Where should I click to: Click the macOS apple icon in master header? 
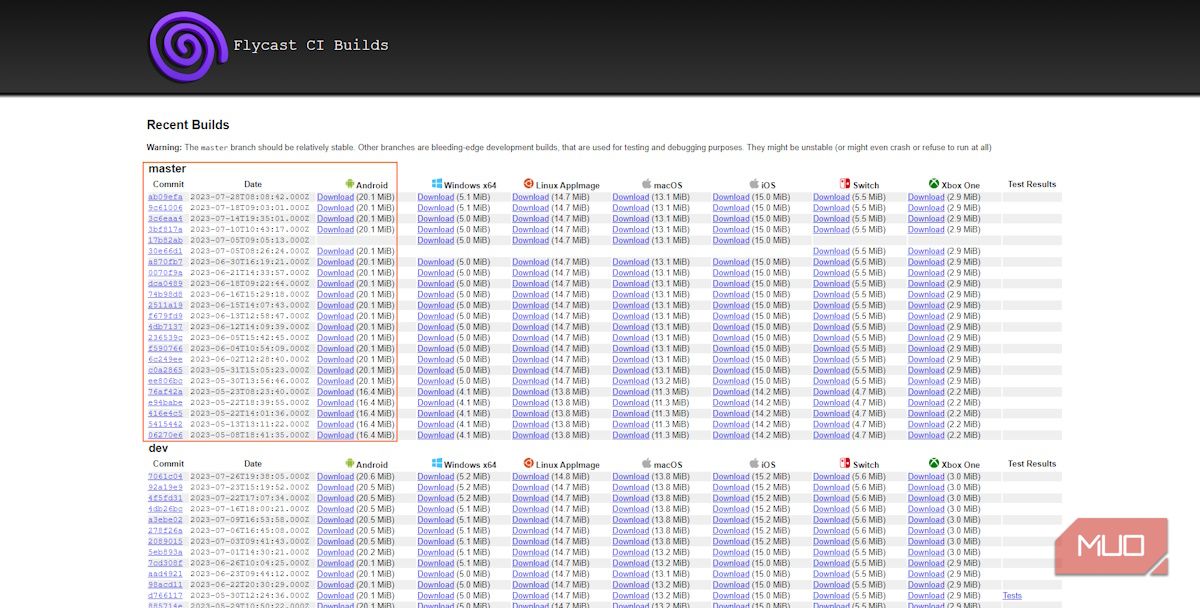(646, 184)
